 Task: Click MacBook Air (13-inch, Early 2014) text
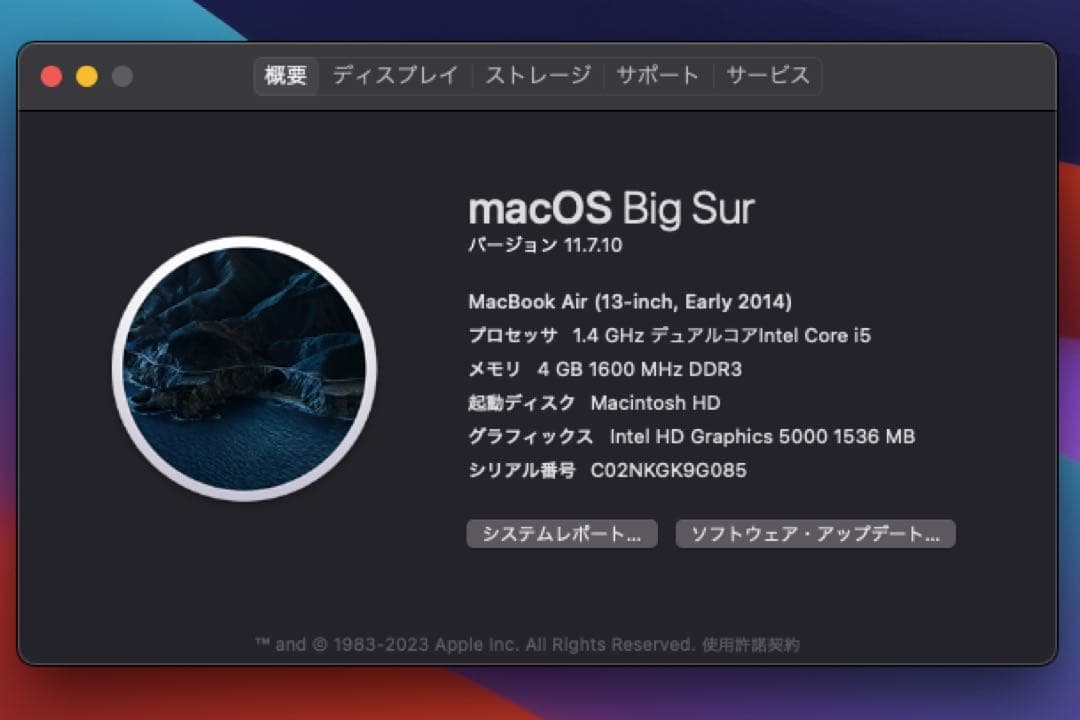pyautogui.click(x=630, y=302)
